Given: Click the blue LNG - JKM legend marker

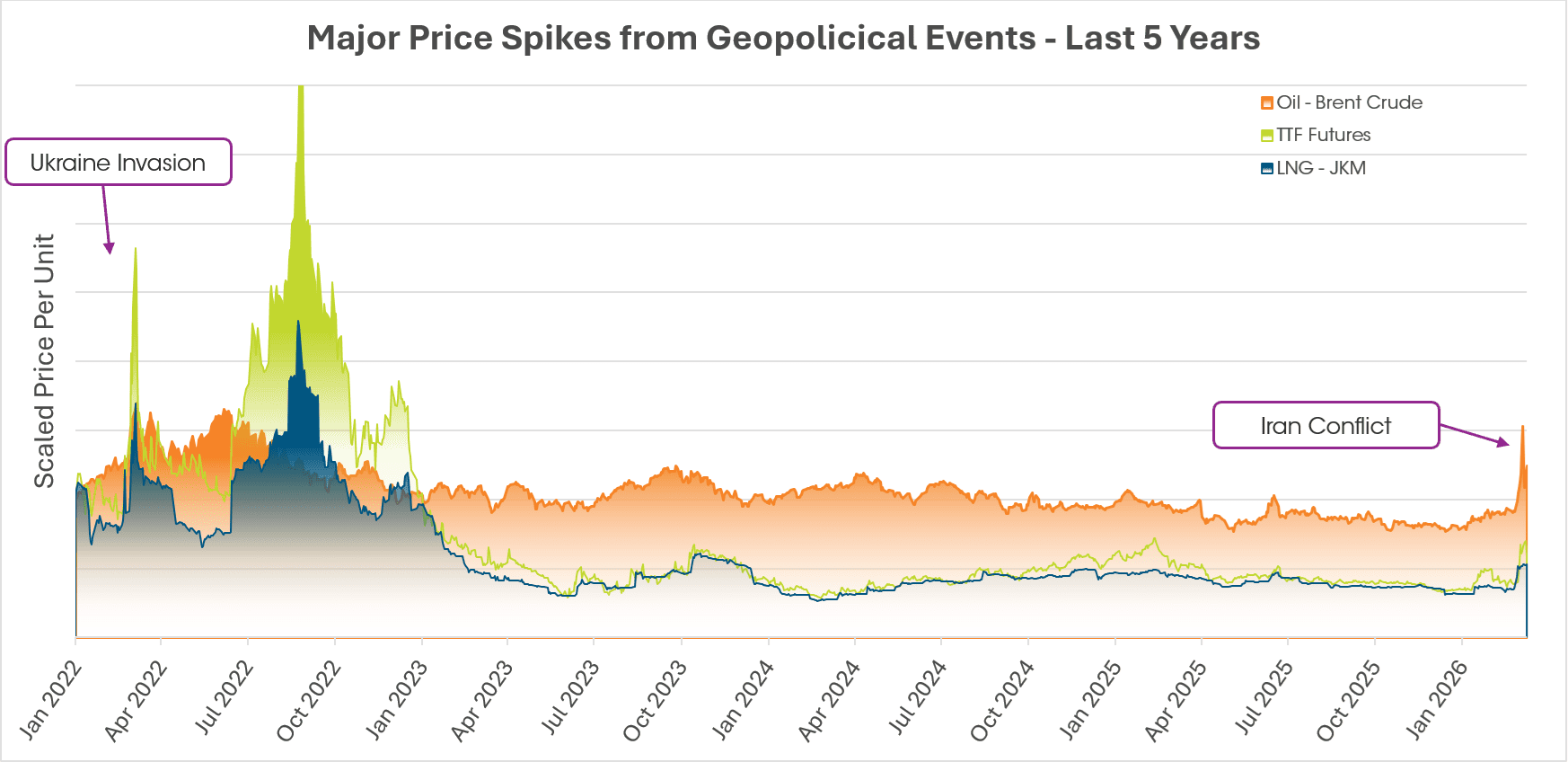Looking at the screenshot, I should point(1267,169).
